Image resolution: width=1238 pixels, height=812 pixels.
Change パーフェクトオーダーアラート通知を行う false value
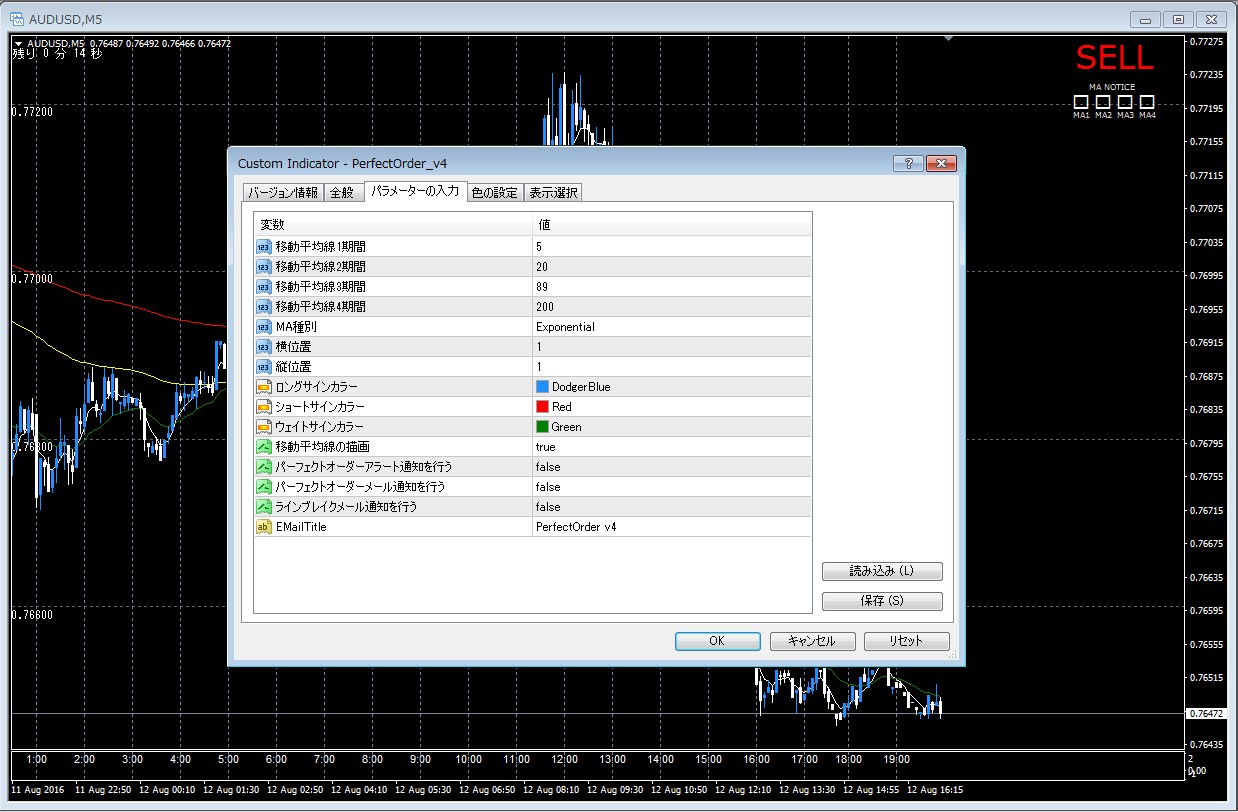pos(672,466)
